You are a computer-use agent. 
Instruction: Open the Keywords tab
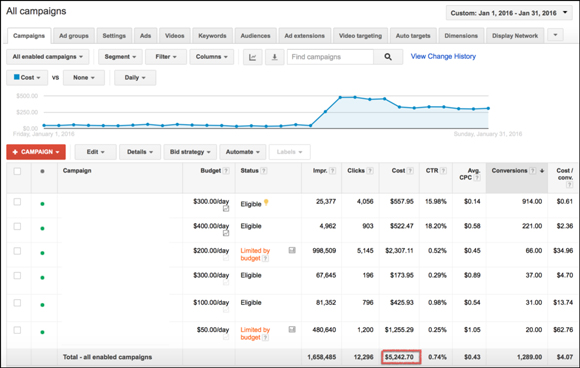coord(212,36)
